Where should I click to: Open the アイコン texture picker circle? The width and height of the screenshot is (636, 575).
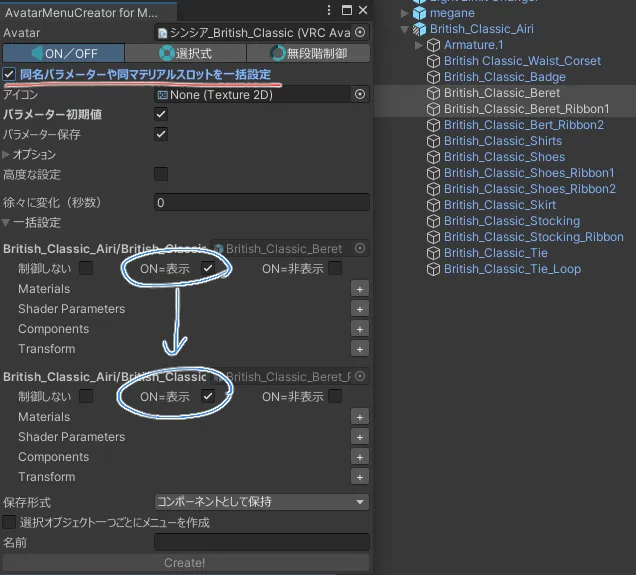point(360,94)
